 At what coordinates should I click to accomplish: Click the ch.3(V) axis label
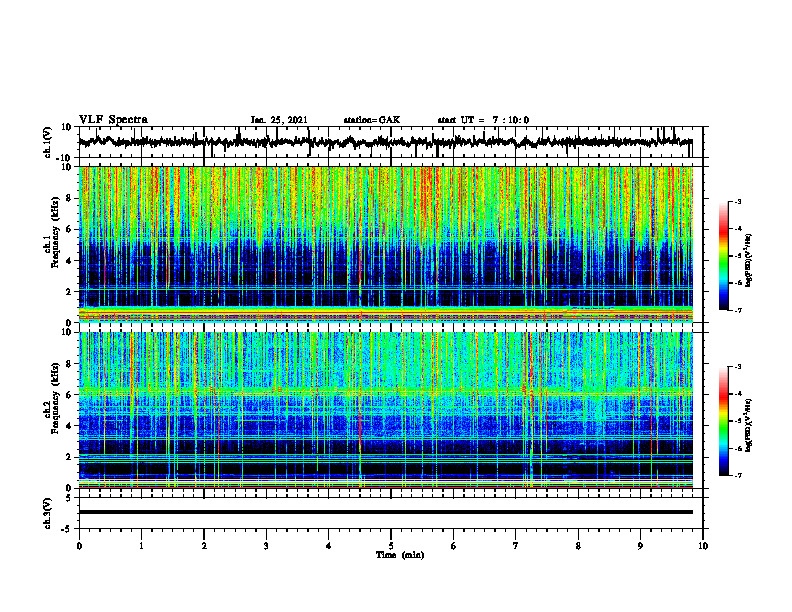[x=48, y=513]
